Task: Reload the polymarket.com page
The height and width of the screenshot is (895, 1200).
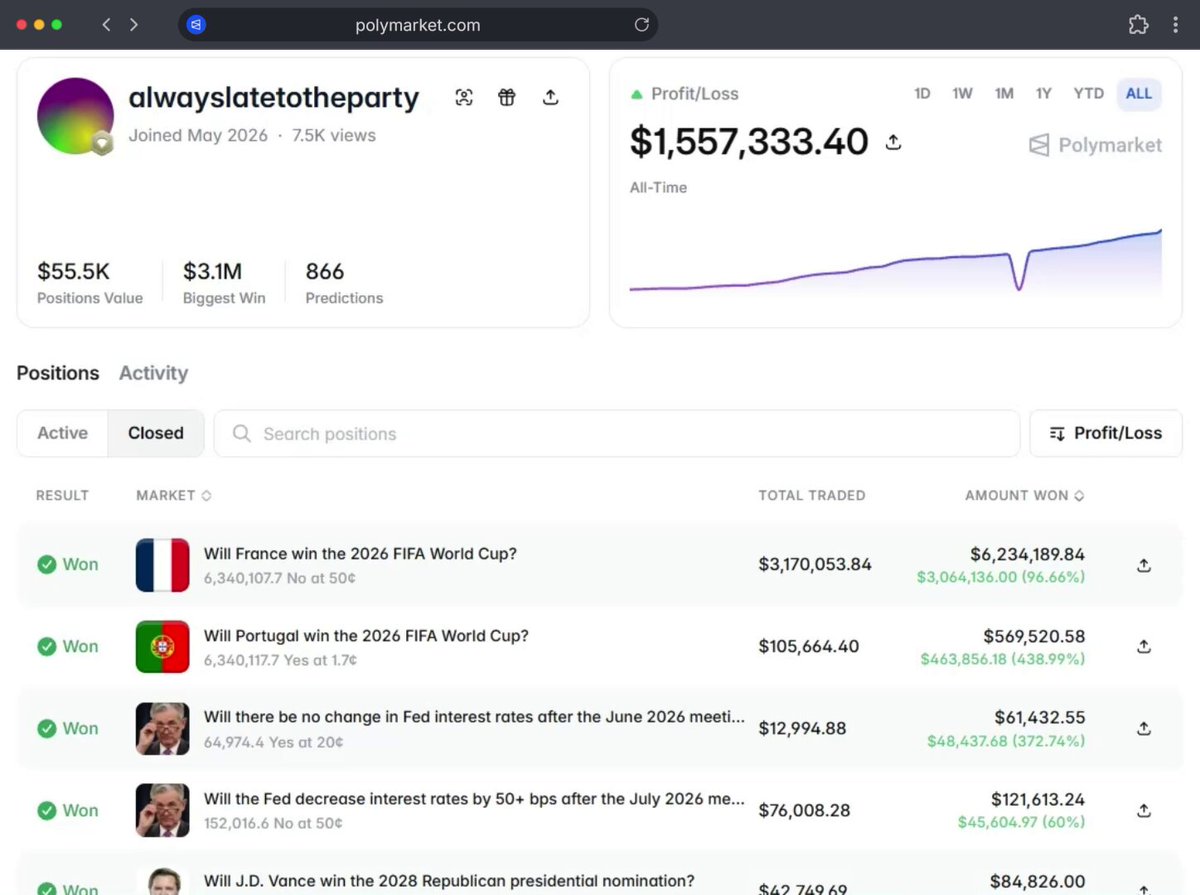Action: (x=642, y=25)
